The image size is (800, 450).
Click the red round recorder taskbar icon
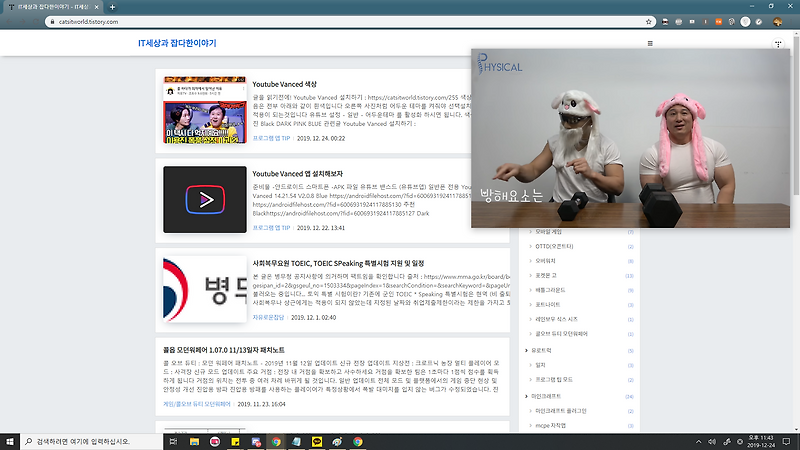tap(215, 441)
